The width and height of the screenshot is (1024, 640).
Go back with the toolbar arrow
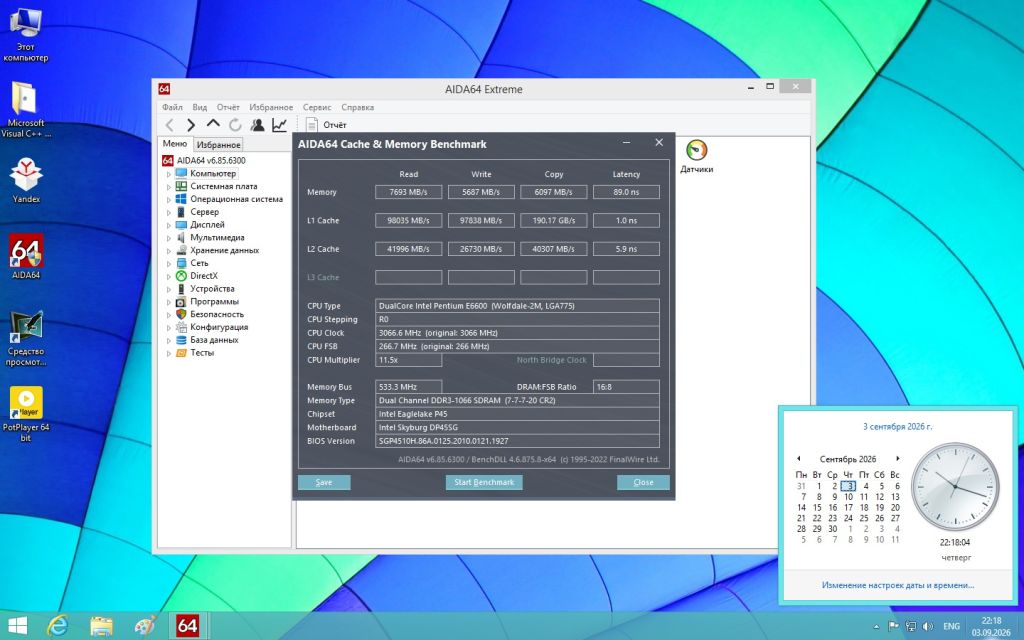coord(170,125)
